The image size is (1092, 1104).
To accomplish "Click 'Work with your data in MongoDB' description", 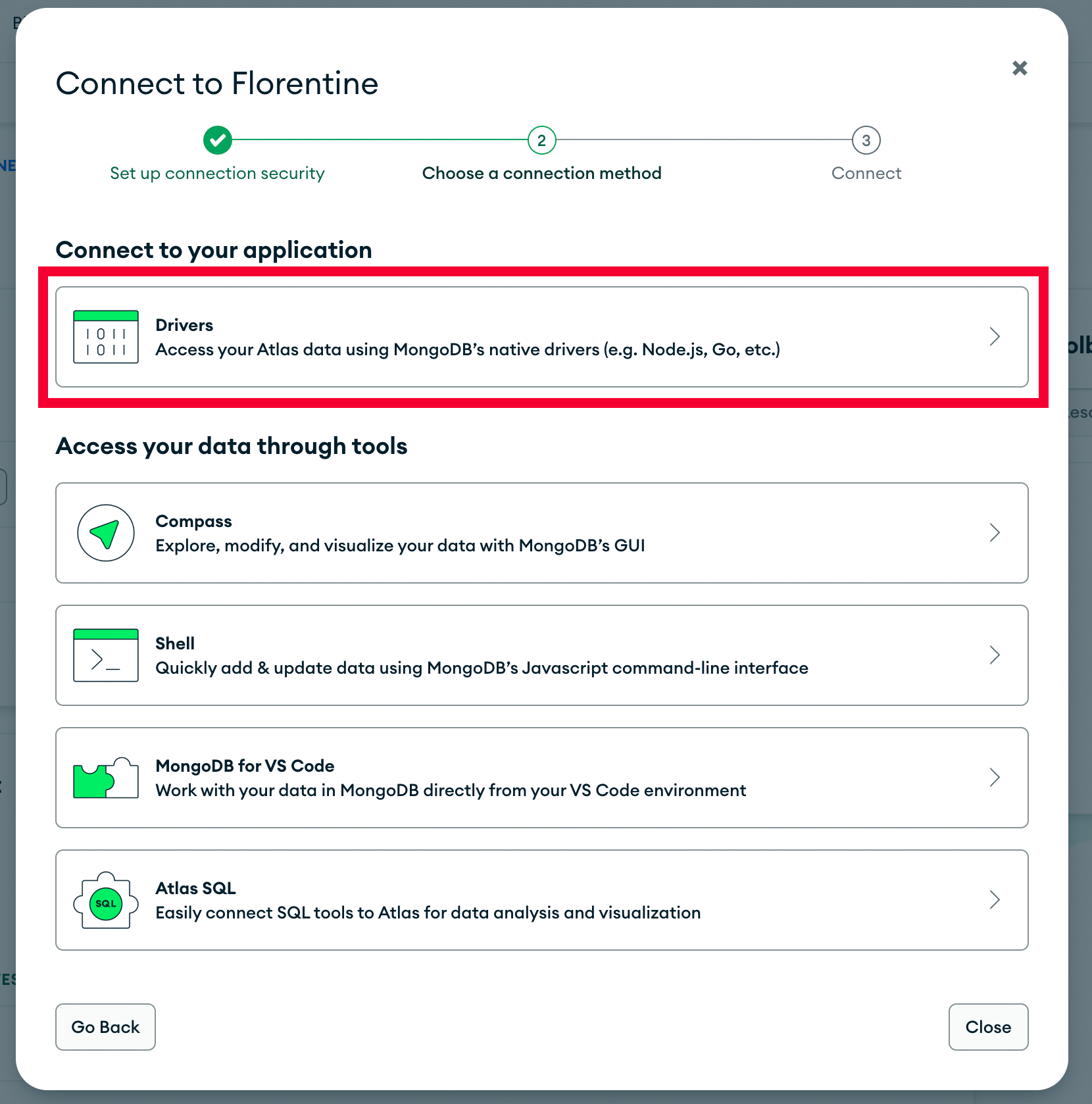I will click(451, 790).
